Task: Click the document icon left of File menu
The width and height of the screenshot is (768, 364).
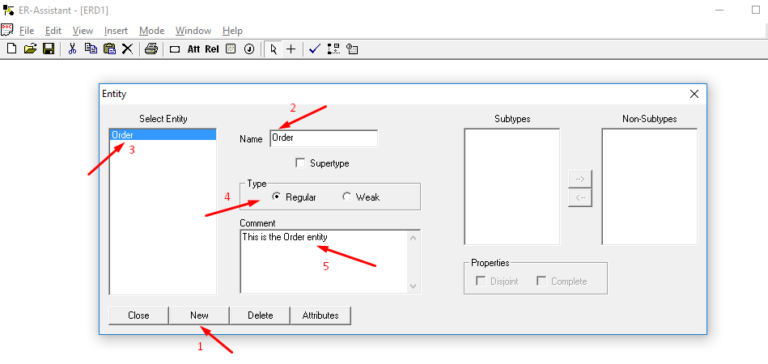Action: point(7,30)
